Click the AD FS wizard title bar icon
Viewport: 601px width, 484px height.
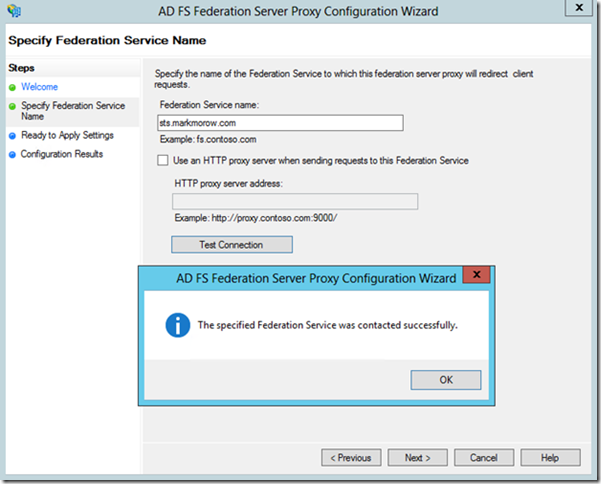[14, 11]
